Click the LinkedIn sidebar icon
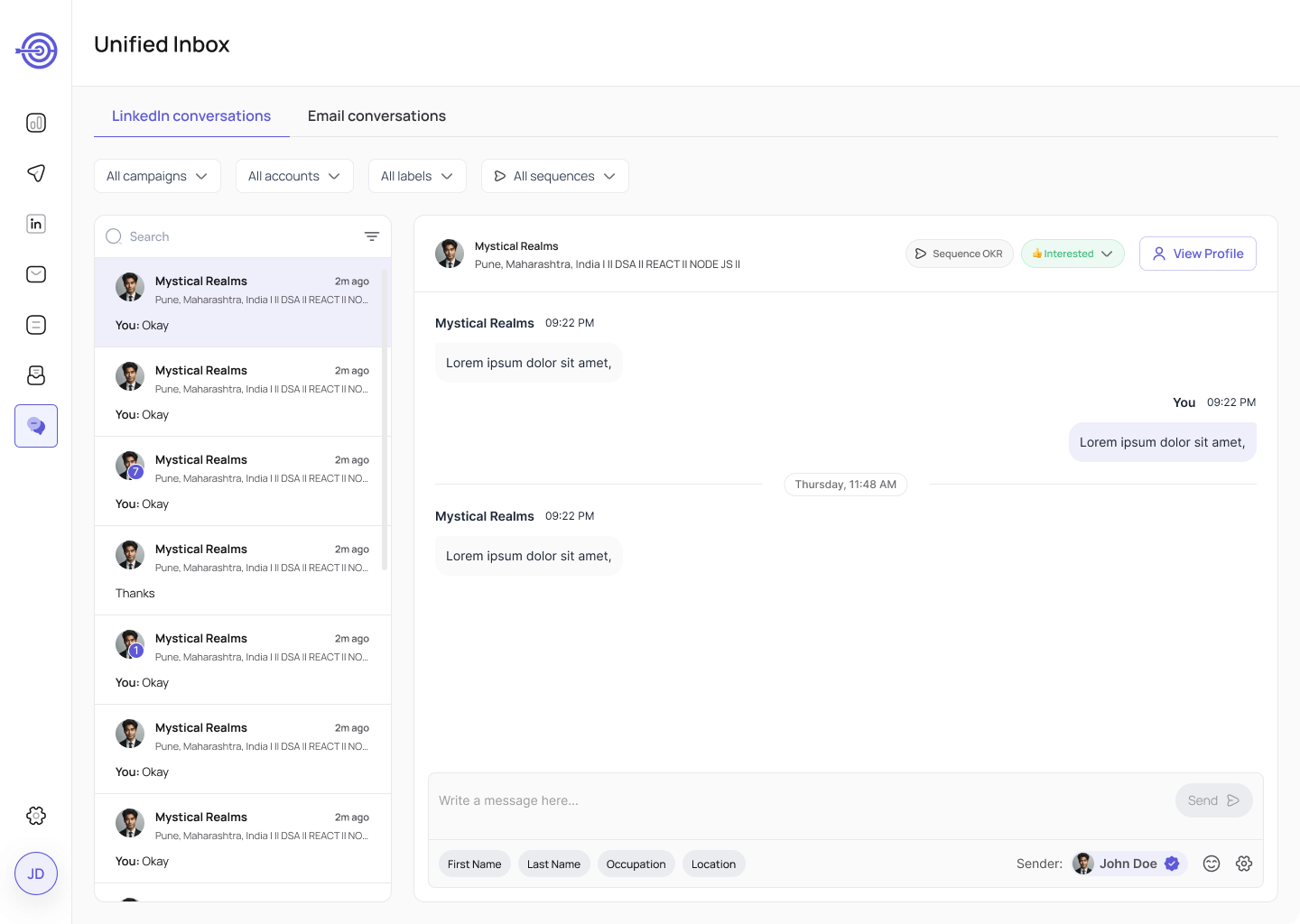Screen dimensions: 1300x924 click(36, 224)
